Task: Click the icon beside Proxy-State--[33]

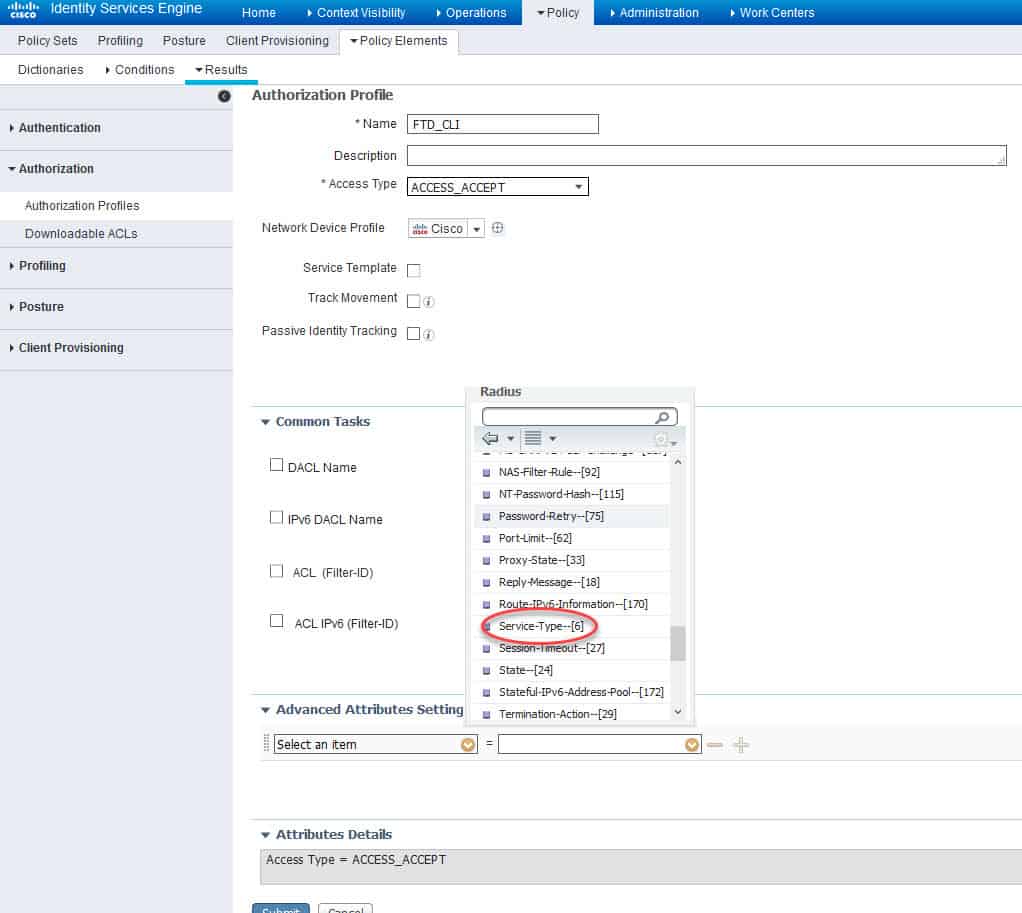Action: click(x=486, y=561)
